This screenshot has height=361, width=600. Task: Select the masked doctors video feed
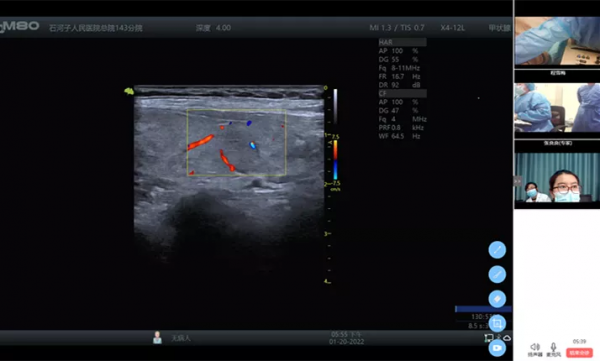(557, 177)
